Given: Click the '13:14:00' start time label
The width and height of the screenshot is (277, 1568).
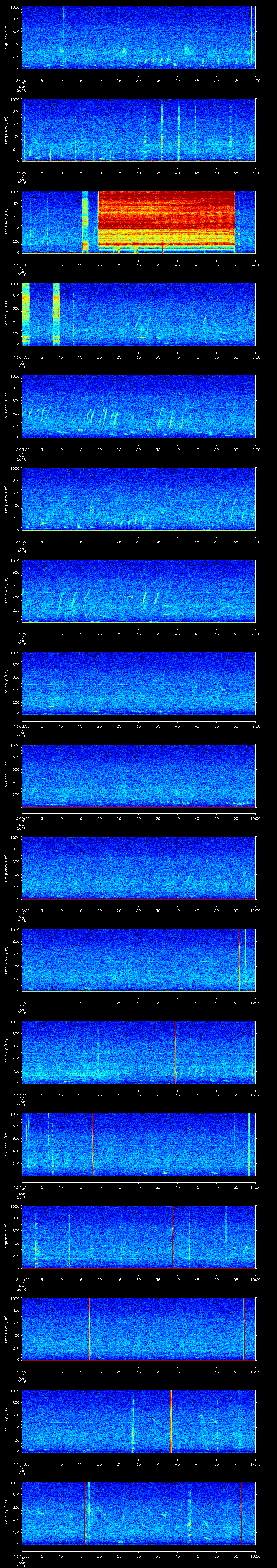Looking at the screenshot, I should click(x=21, y=1279).
